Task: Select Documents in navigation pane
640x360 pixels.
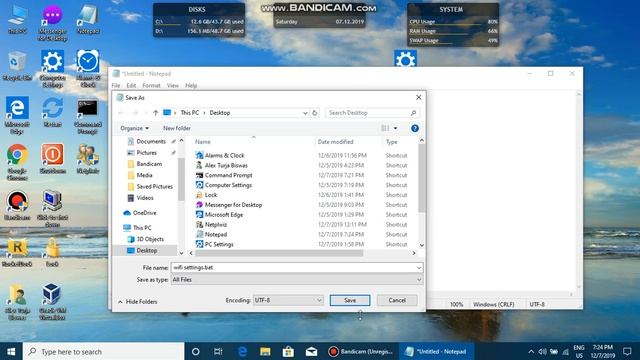Action: click(151, 141)
